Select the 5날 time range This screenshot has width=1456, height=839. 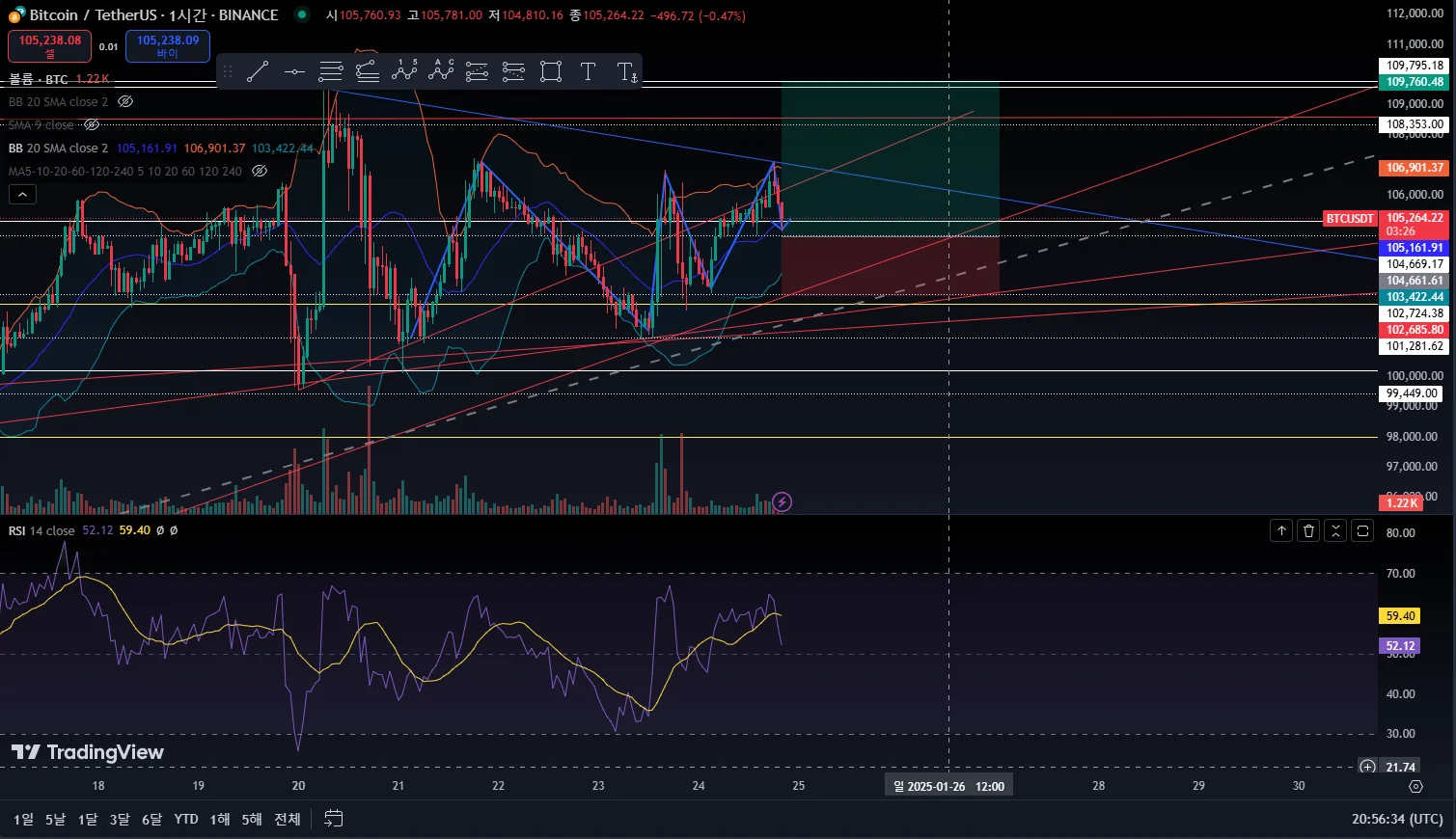(55, 819)
